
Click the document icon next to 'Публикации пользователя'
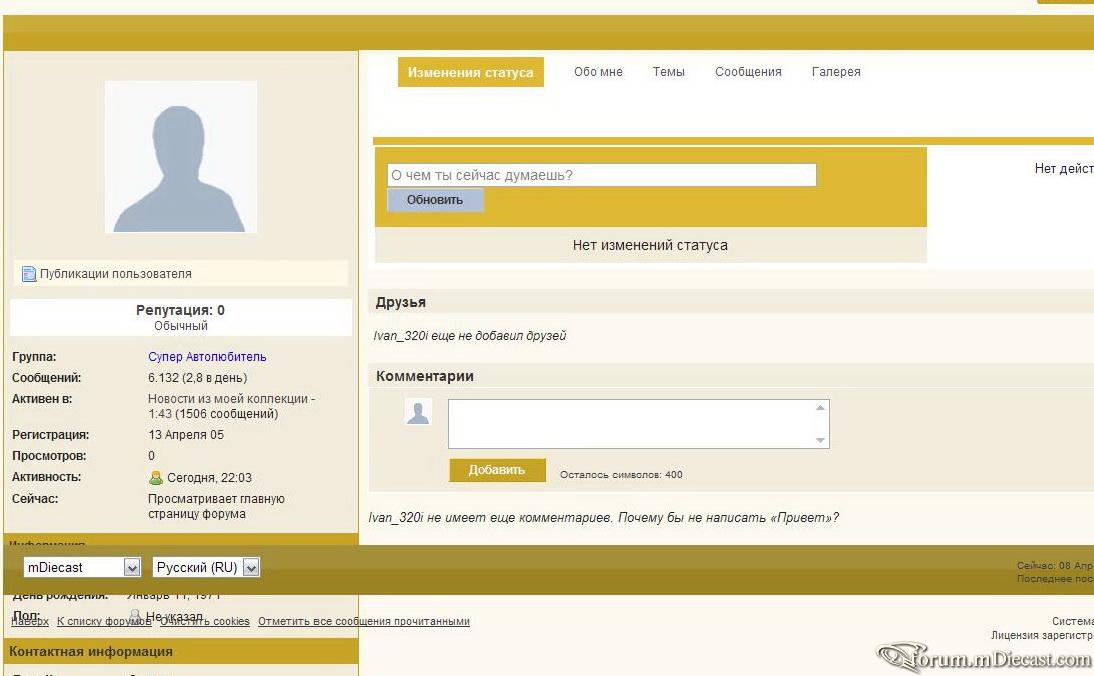click(29, 274)
